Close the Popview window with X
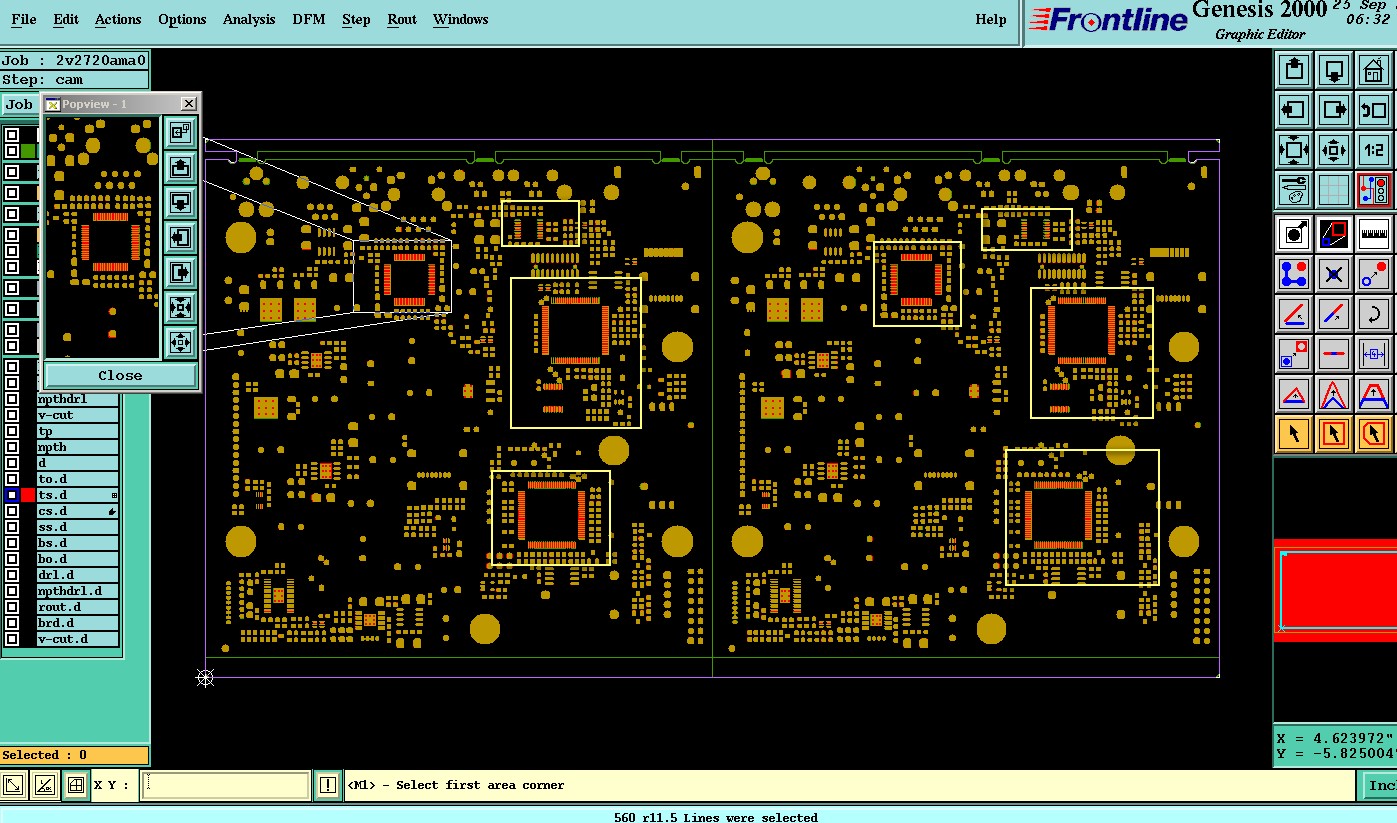This screenshot has width=1397, height=823. (188, 104)
